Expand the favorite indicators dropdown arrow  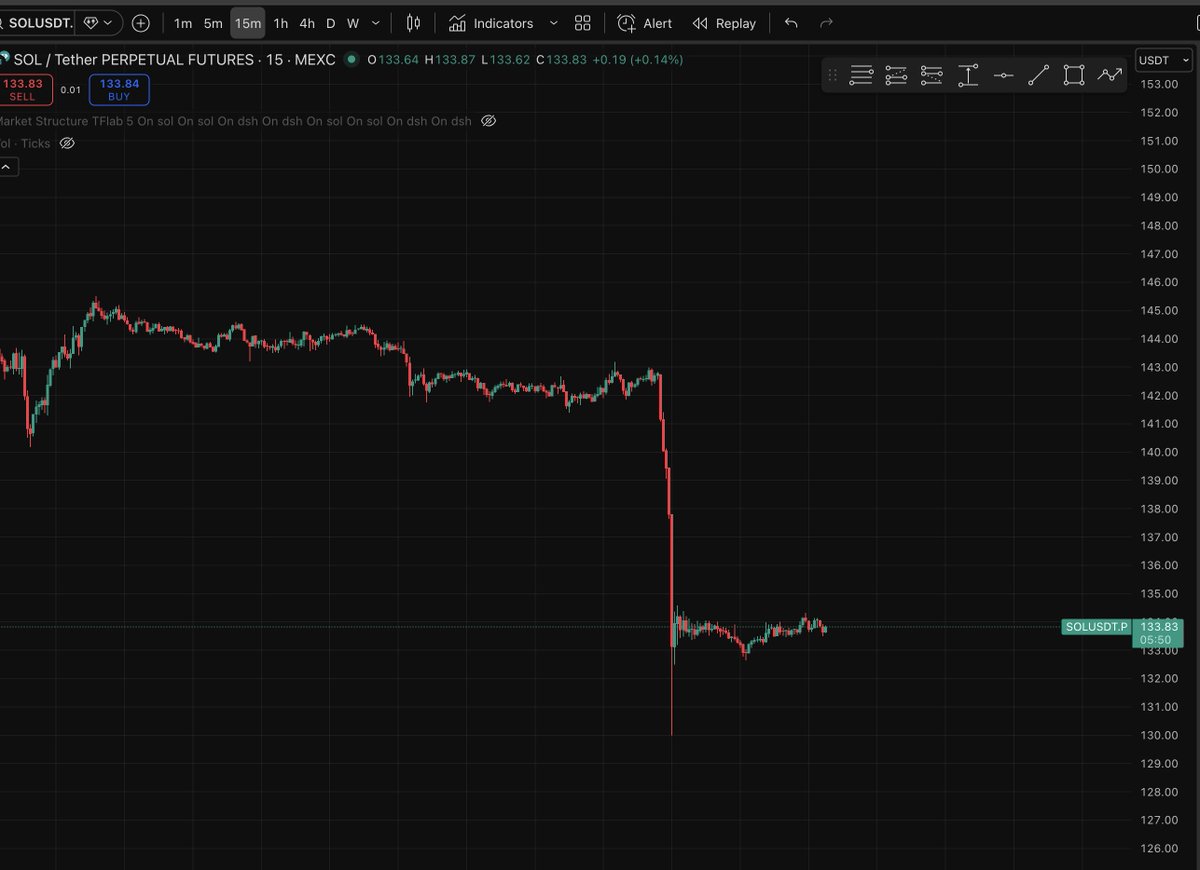554,23
